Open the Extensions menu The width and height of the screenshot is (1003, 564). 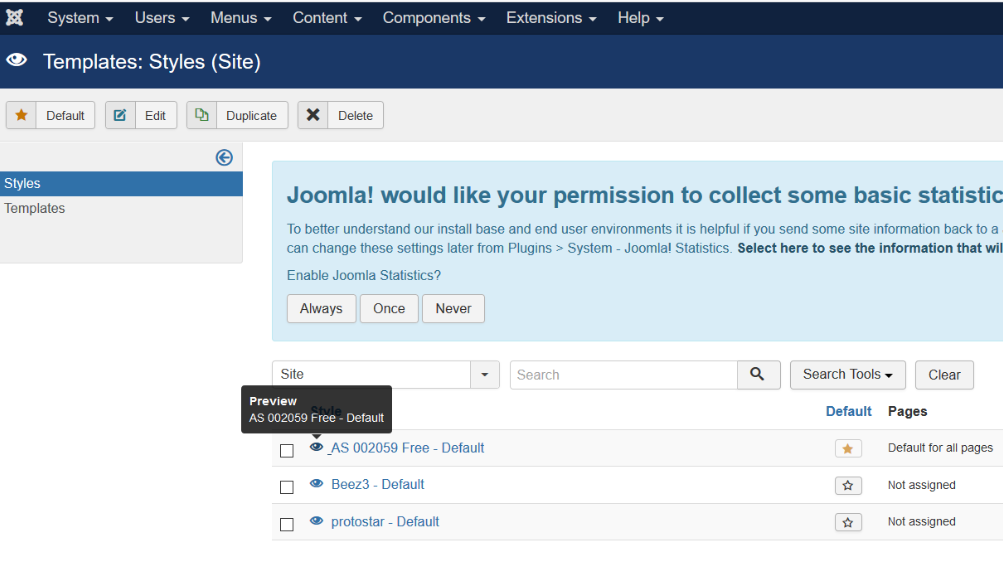click(551, 18)
